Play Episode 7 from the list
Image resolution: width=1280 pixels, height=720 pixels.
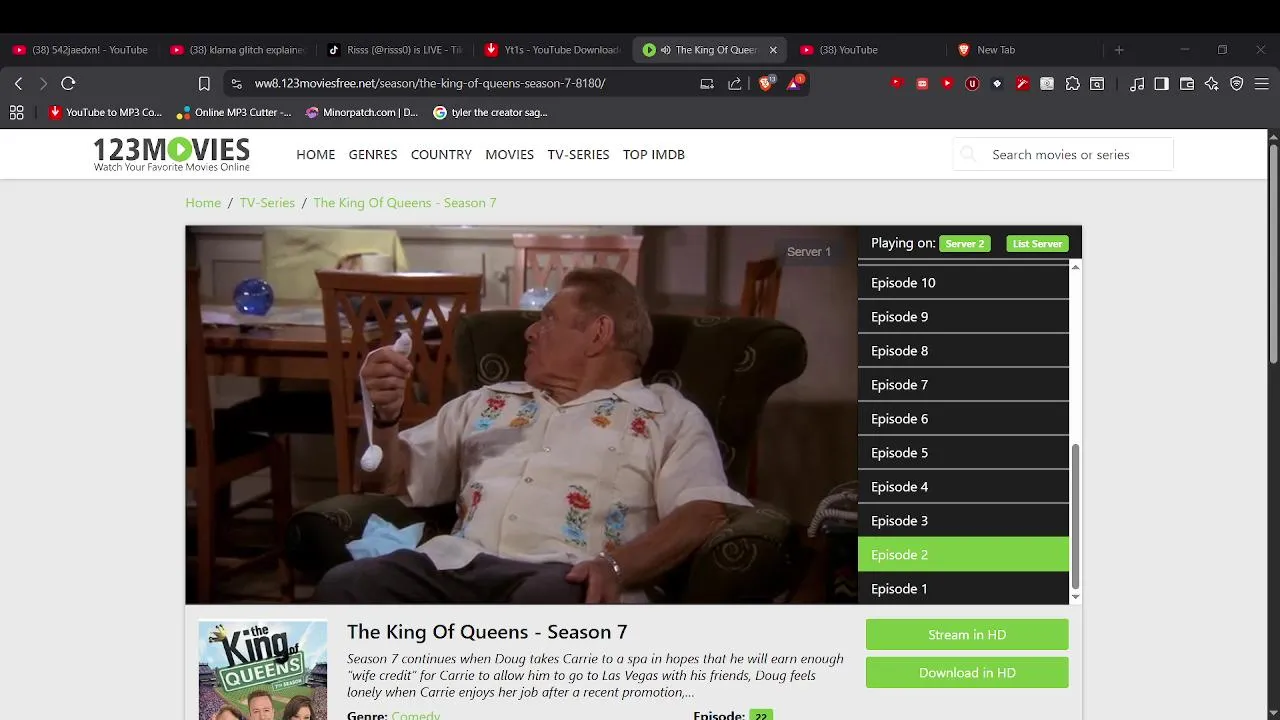(x=963, y=385)
